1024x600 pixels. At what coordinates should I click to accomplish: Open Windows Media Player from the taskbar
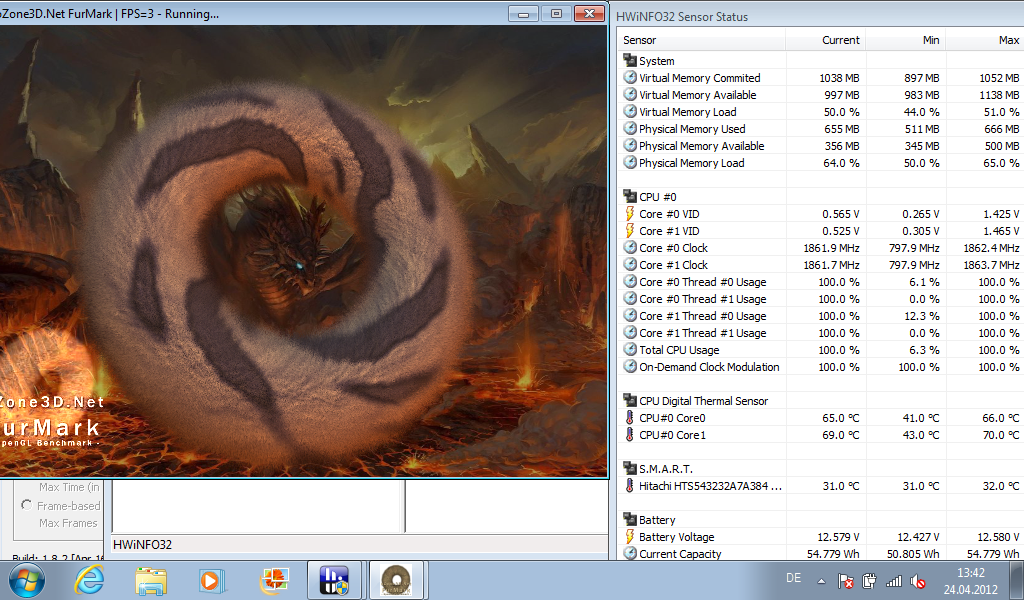(x=212, y=580)
